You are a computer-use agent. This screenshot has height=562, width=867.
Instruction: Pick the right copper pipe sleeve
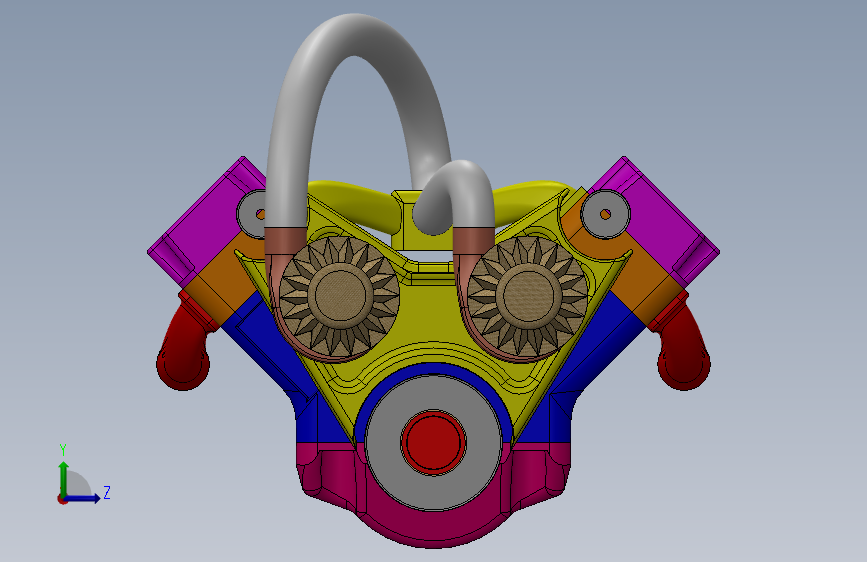[x=474, y=242]
